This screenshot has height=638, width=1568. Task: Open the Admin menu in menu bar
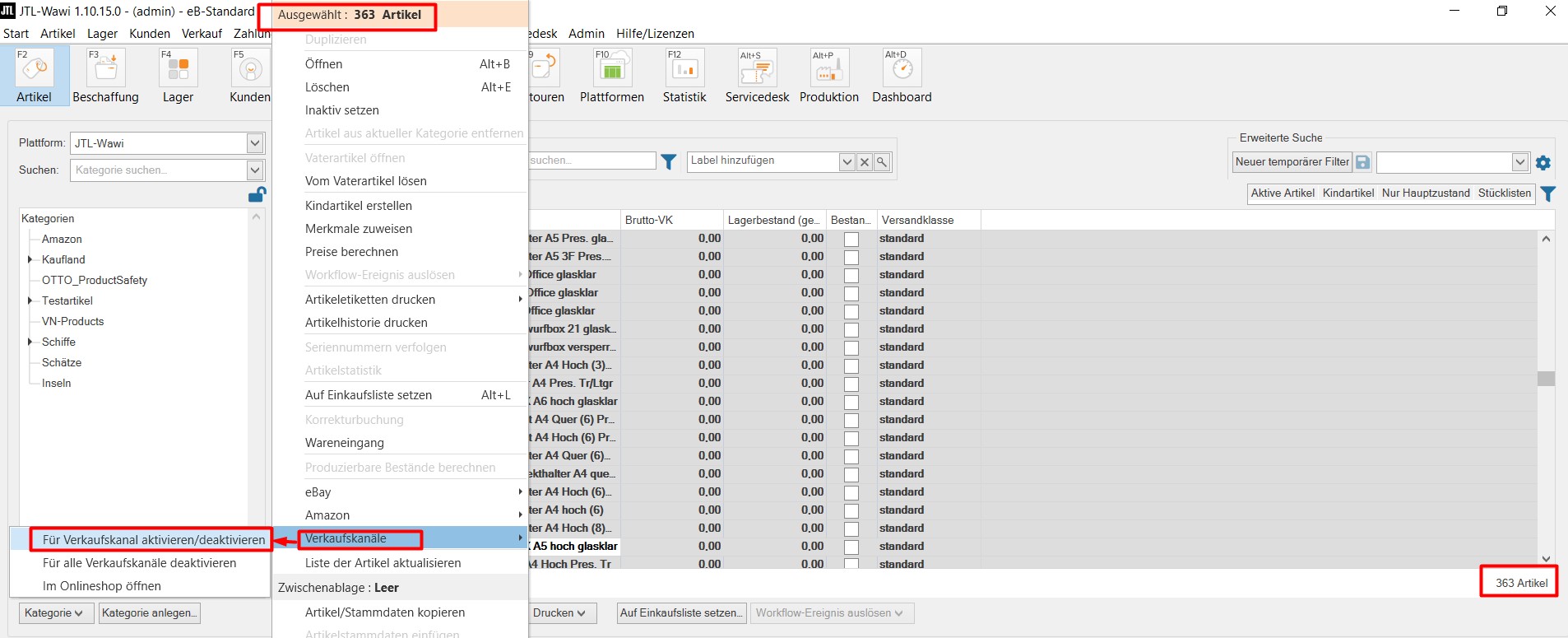pos(587,34)
